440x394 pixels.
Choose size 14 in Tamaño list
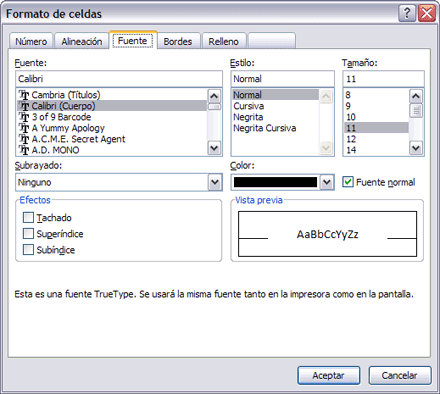[x=376, y=150]
